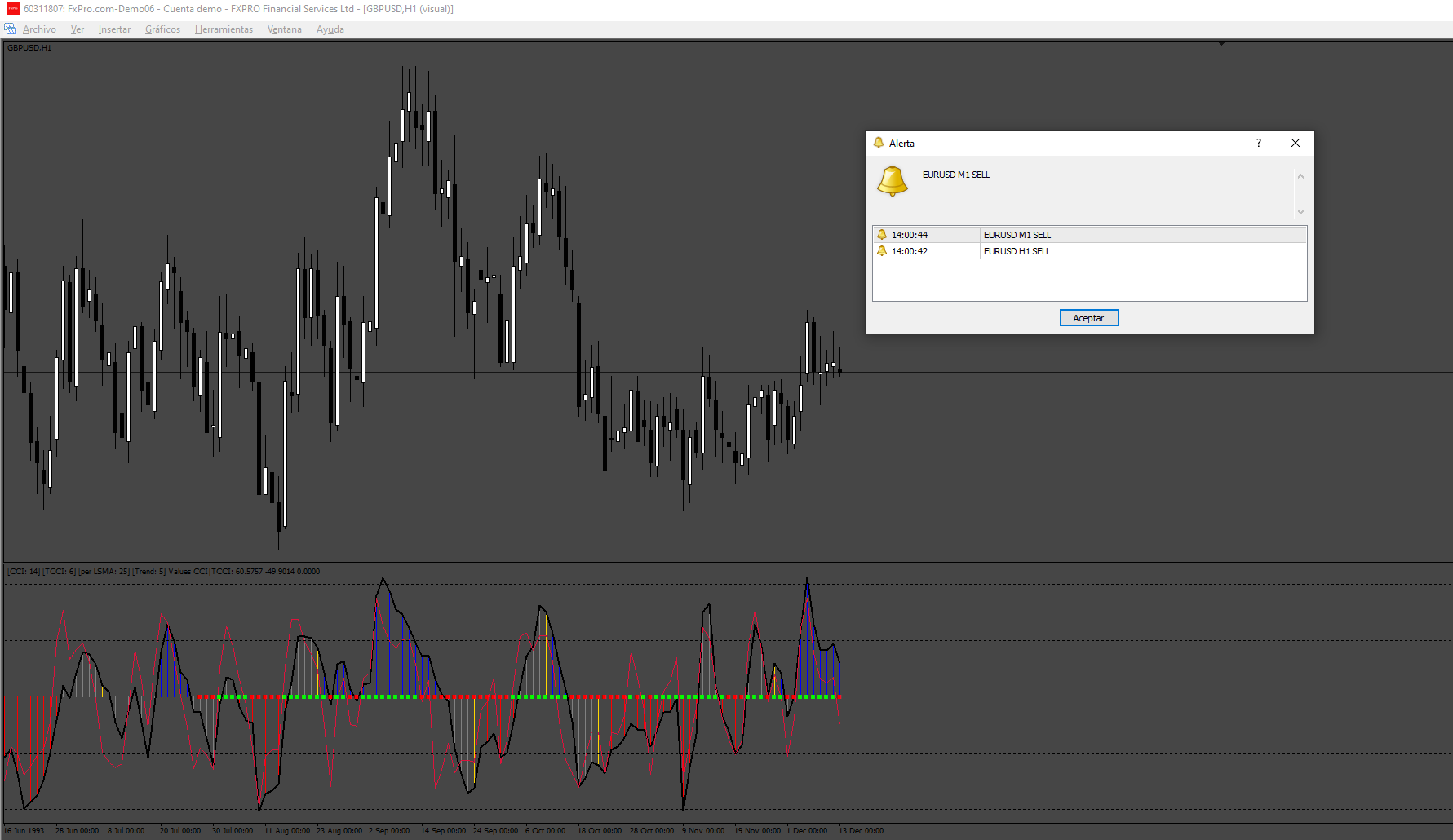Click the 13 Dec 00:00 time axis label
The width and height of the screenshot is (1453, 840).
862,831
